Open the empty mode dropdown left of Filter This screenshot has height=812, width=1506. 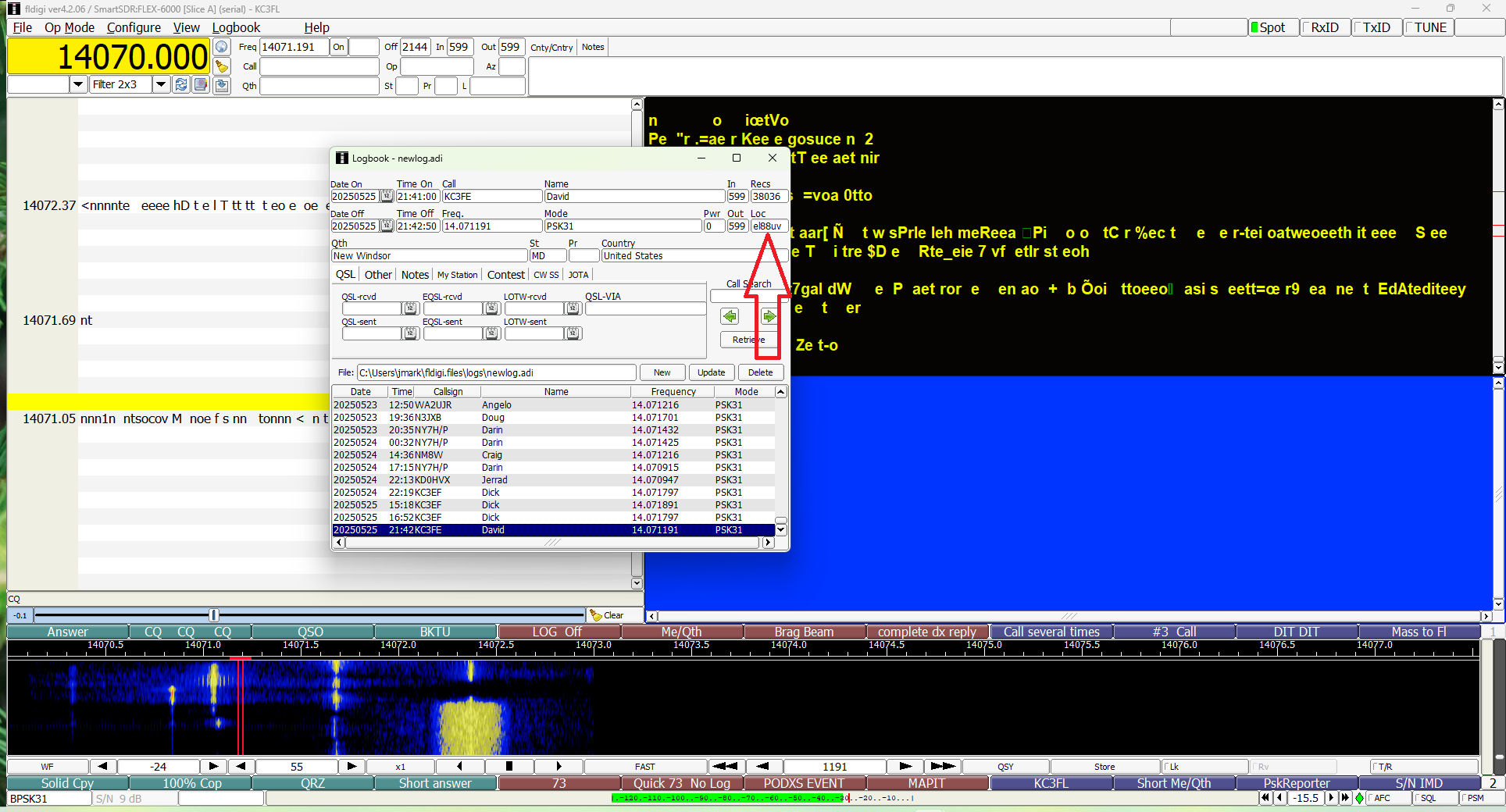[78, 84]
